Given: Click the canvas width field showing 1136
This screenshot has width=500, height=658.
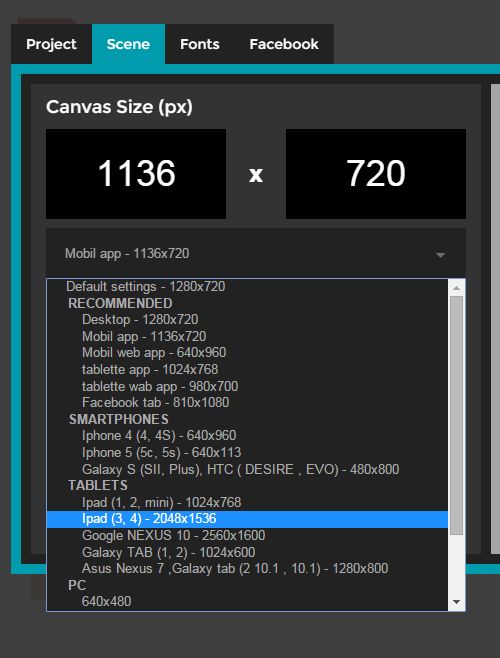Looking at the screenshot, I should 136,174.
